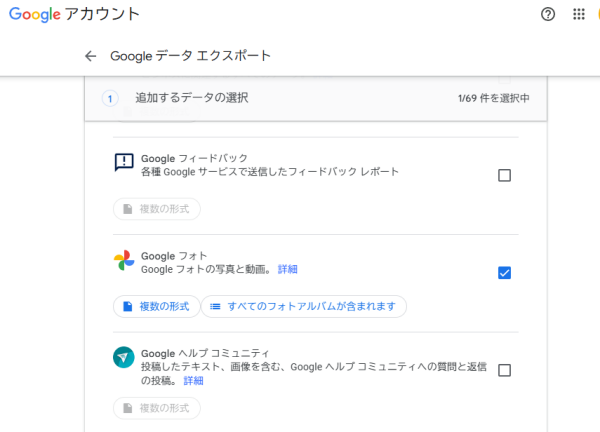Open 詳細 link for Google ヘルプ コミュニティ
Image resolution: width=600 pixels, height=432 pixels.
[x=193, y=381]
